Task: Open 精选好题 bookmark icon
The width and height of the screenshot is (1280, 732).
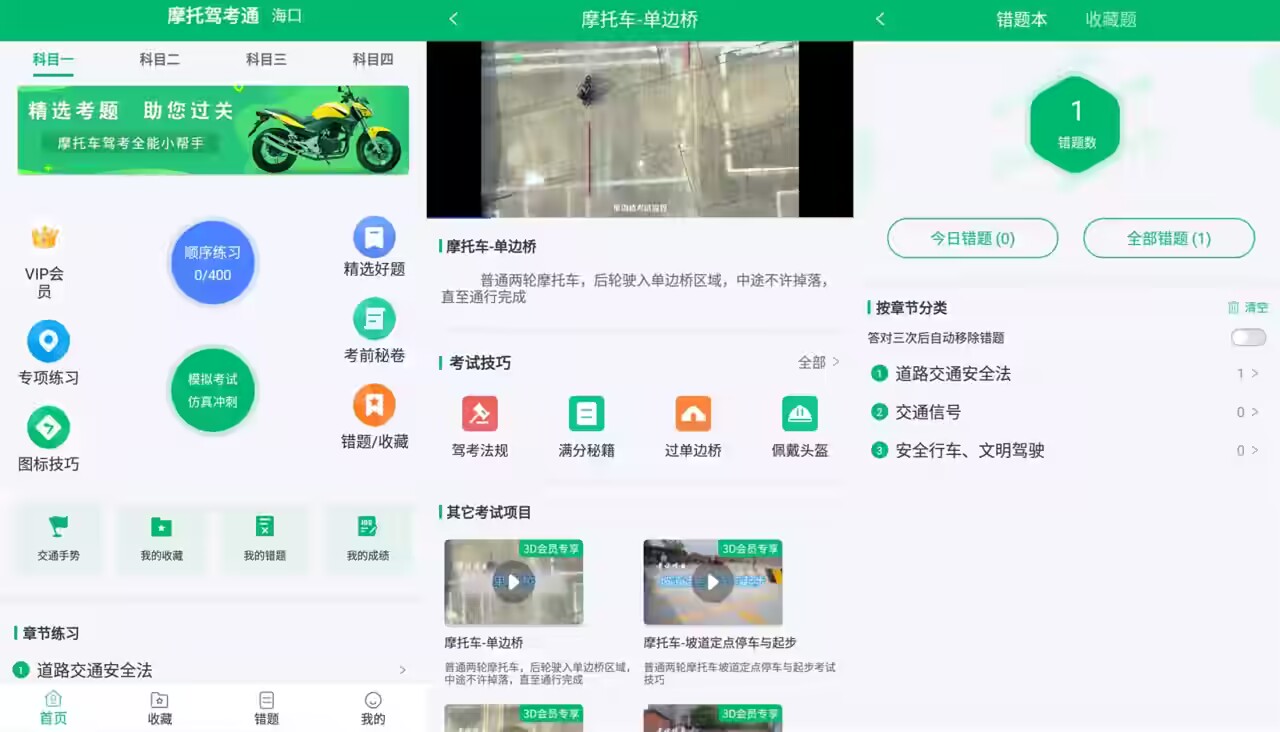Action: tap(374, 237)
